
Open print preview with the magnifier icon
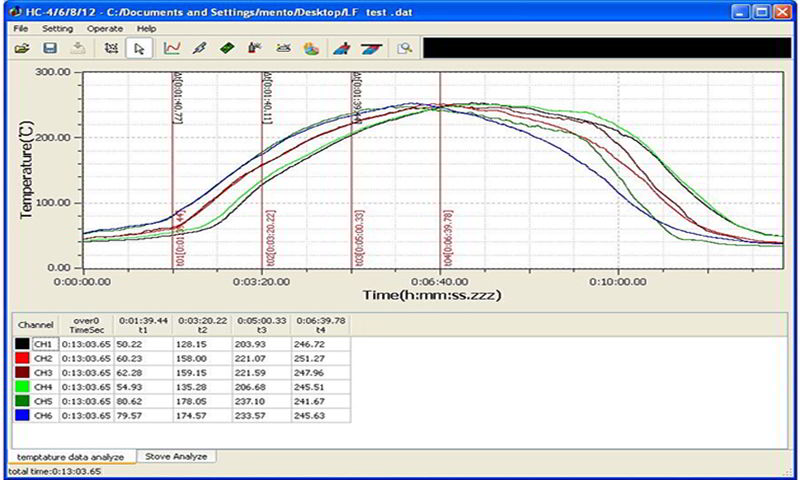pyautogui.click(x=405, y=48)
